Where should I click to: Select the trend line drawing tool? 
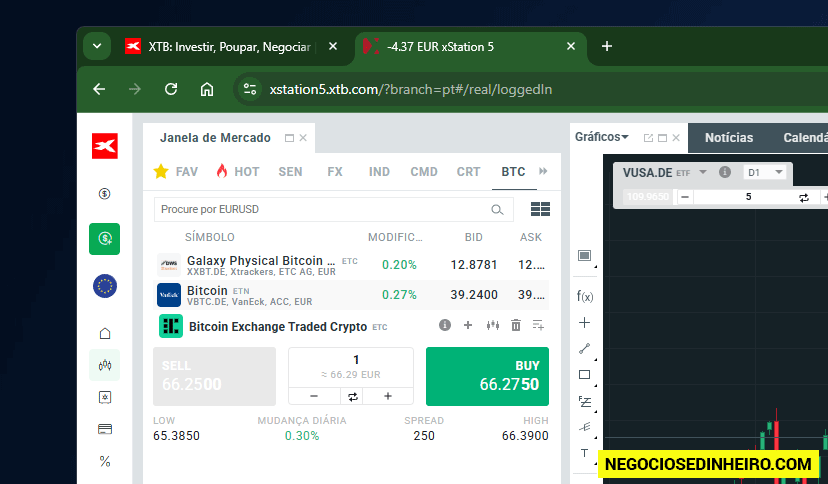pos(585,348)
